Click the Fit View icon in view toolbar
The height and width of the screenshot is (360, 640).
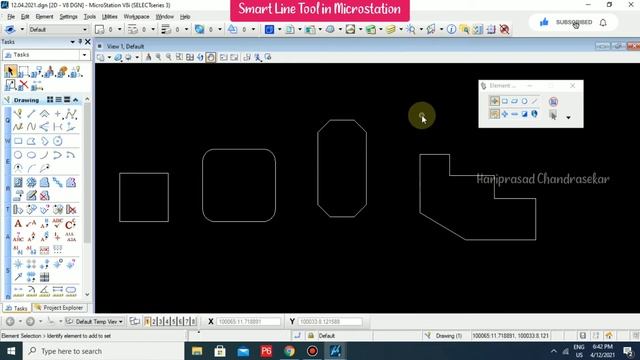190,58
